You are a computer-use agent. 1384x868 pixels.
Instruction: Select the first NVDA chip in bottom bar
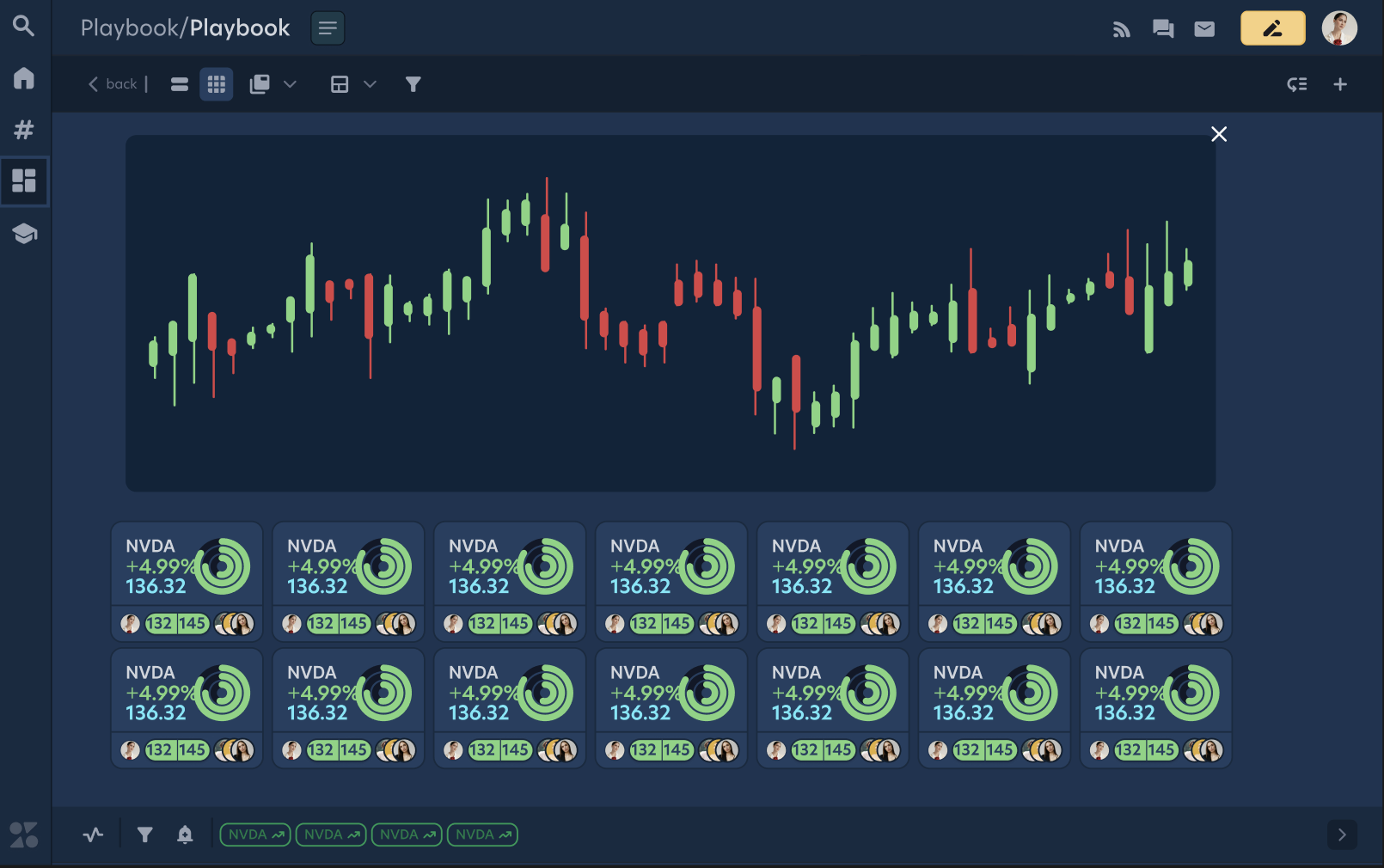255,834
